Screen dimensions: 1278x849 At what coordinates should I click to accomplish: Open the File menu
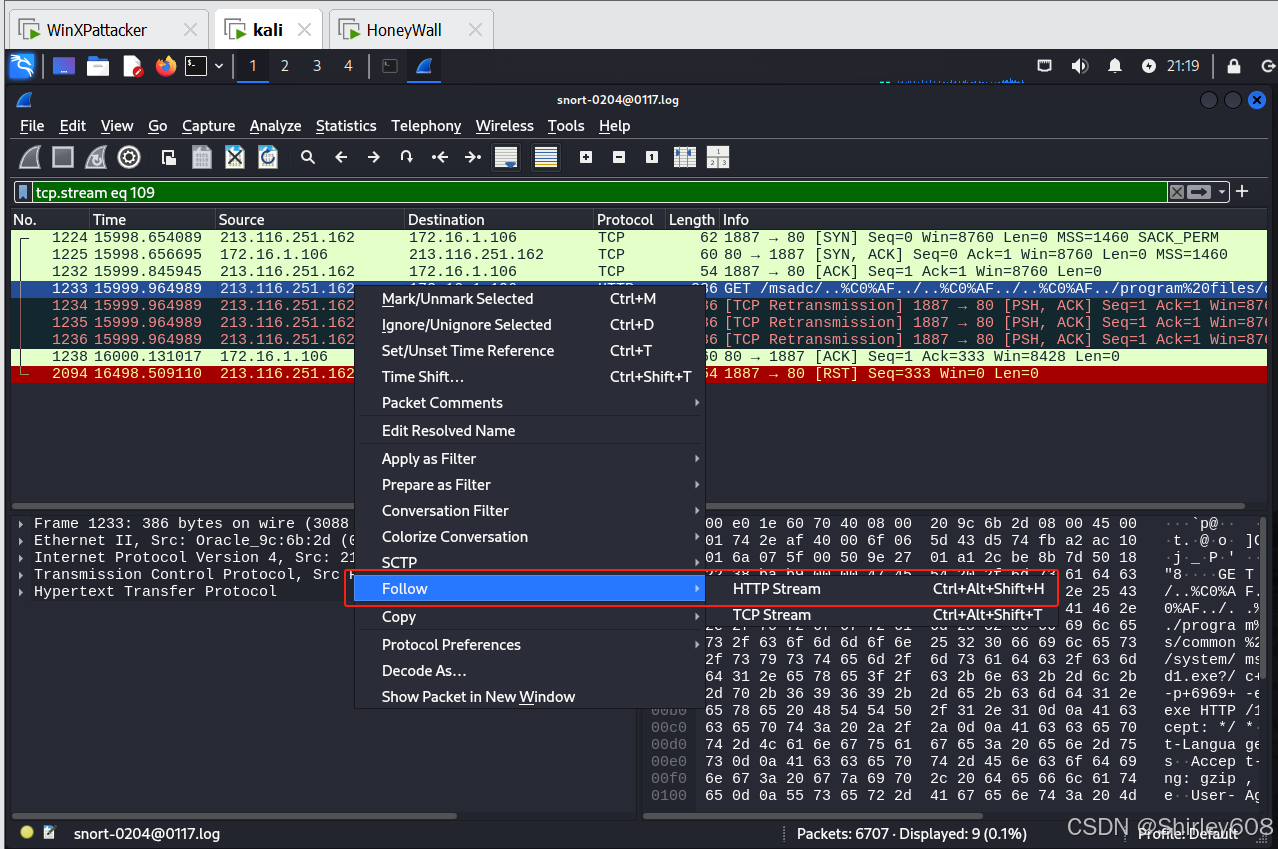pyautogui.click(x=32, y=126)
